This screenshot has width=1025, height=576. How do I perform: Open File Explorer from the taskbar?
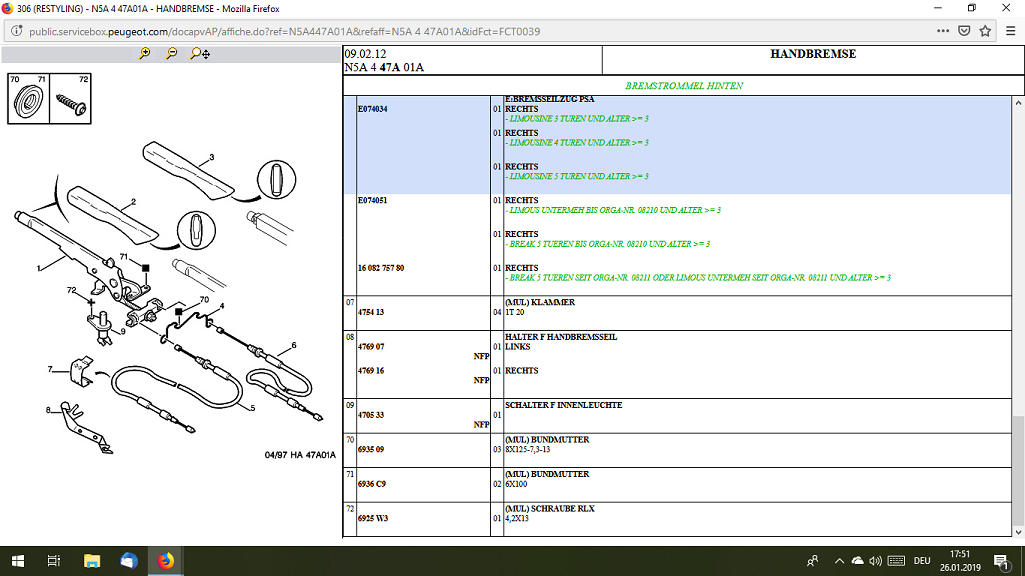(x=92, y=561)
